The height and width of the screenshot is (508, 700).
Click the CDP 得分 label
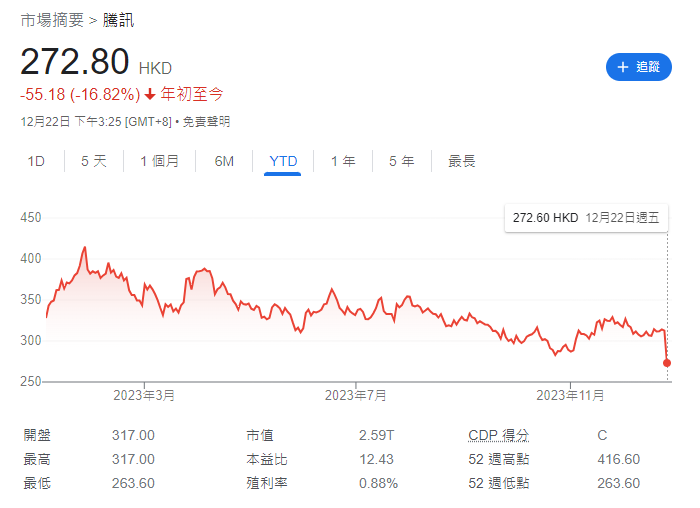point(498,435)
